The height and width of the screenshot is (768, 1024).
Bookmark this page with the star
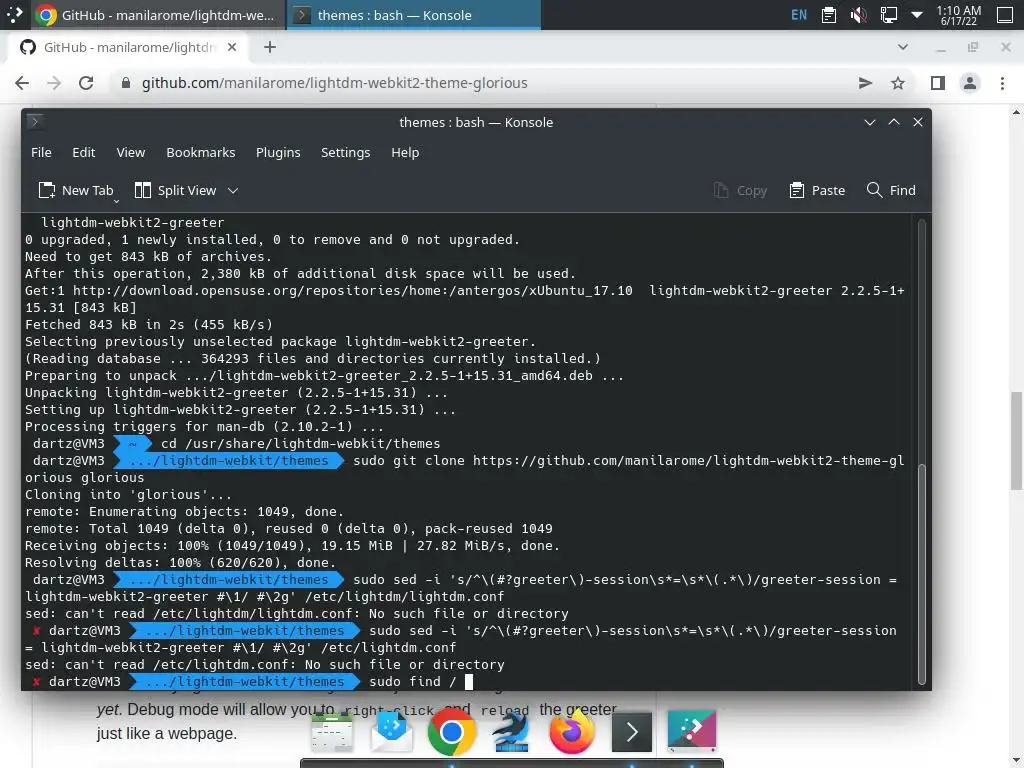pyautogui.click(x=898, y=83)
